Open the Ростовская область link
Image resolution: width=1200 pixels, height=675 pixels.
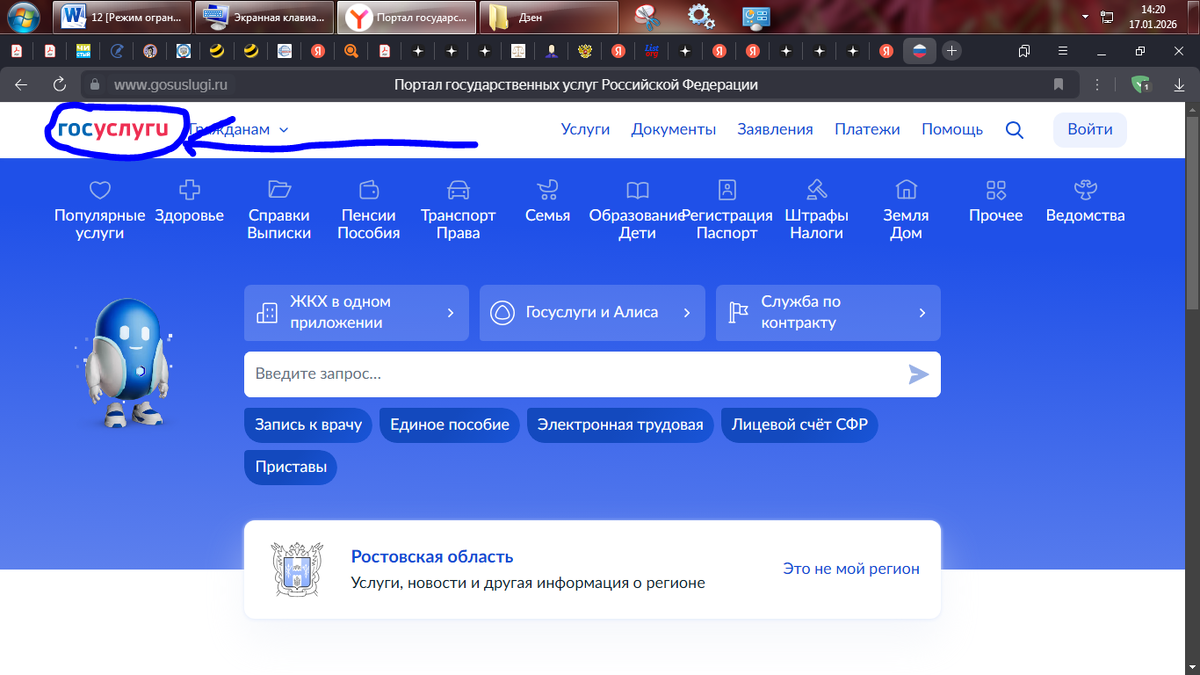click(432, 556)
